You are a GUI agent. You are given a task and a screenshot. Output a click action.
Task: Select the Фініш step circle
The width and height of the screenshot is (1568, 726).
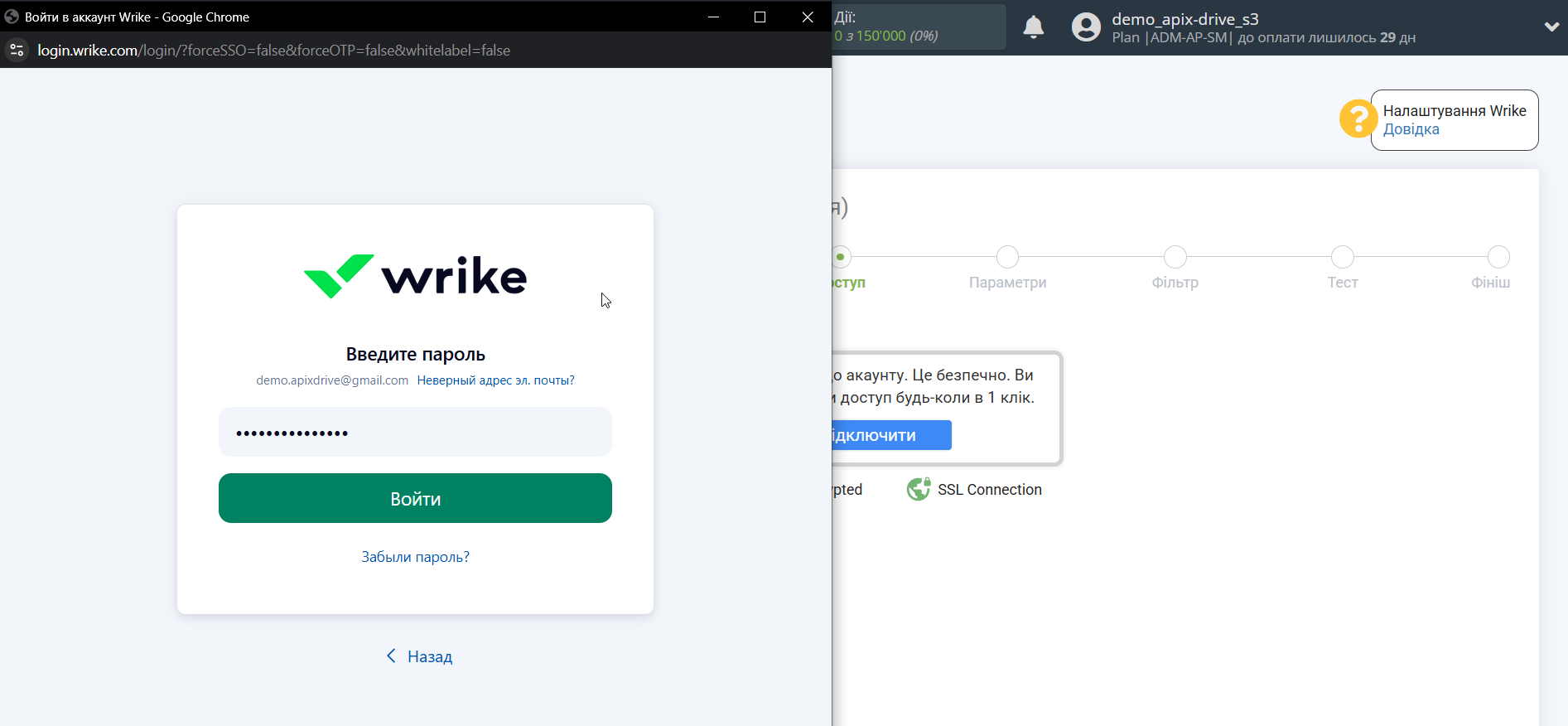point(1498,257)
